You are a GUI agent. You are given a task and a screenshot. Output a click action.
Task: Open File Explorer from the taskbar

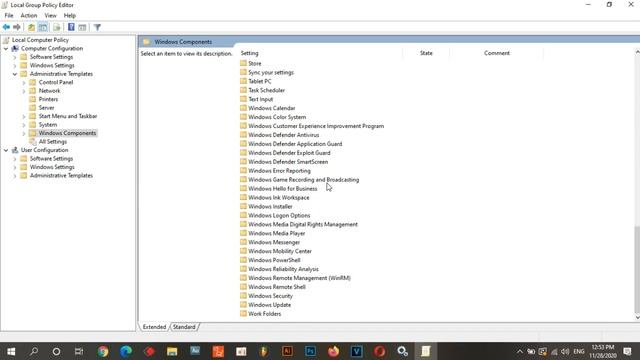point(172,351)
